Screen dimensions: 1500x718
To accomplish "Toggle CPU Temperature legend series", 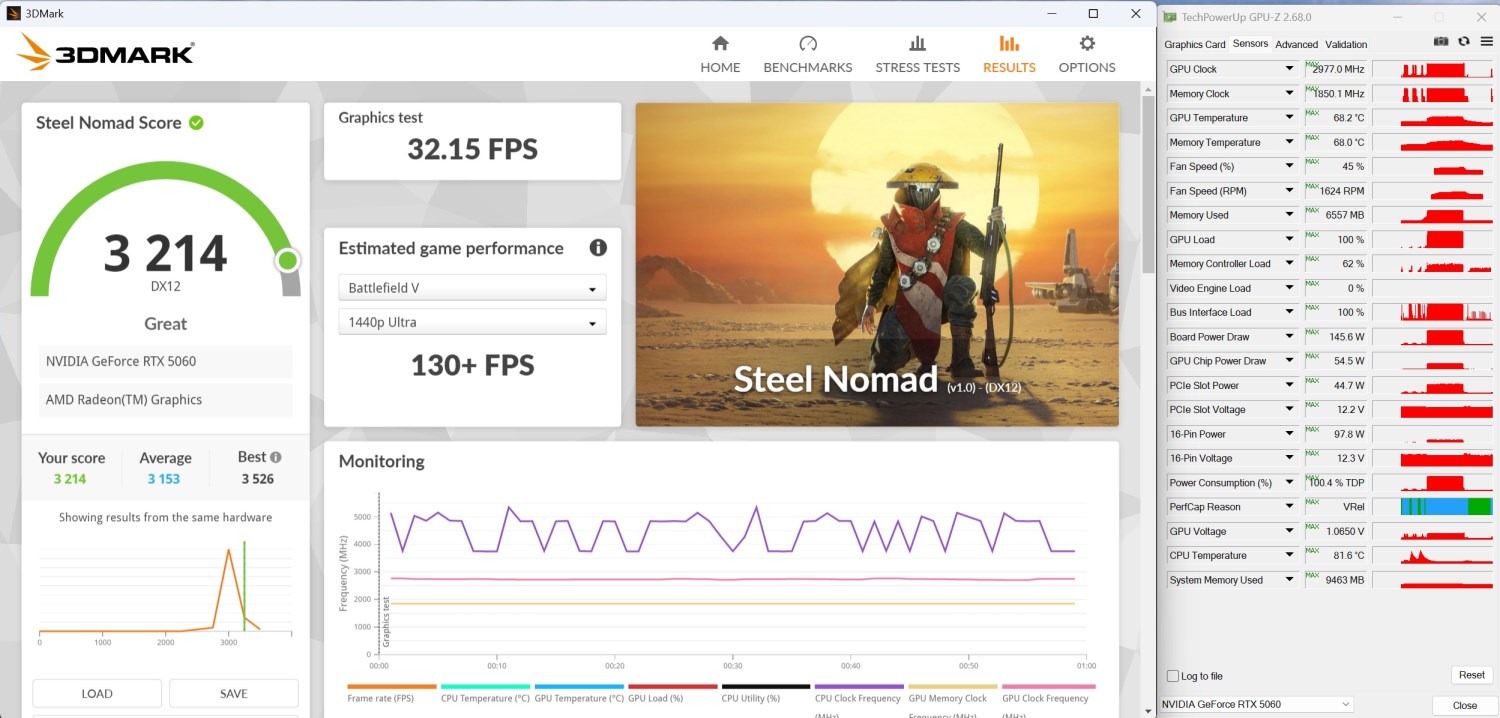I will 485,693.
